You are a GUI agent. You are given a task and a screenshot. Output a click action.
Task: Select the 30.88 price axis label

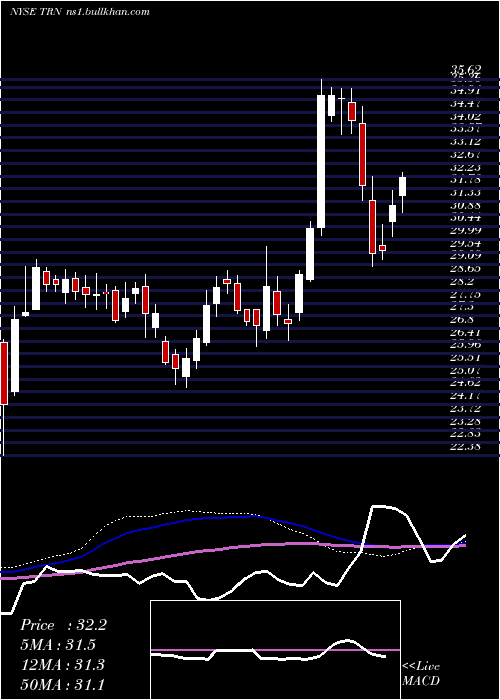(466, 205)
